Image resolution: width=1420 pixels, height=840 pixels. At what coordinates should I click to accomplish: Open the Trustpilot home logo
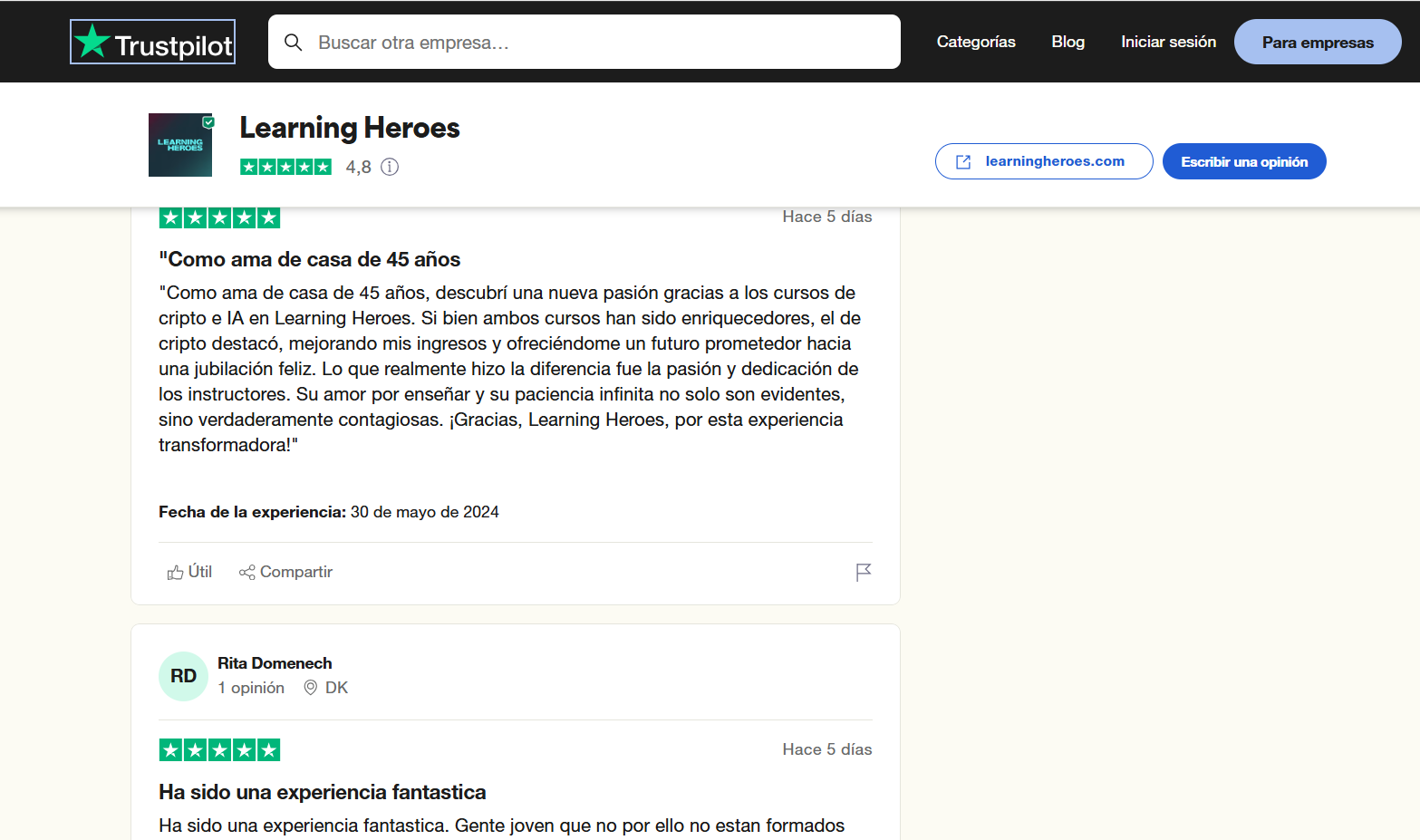point(152,42)
